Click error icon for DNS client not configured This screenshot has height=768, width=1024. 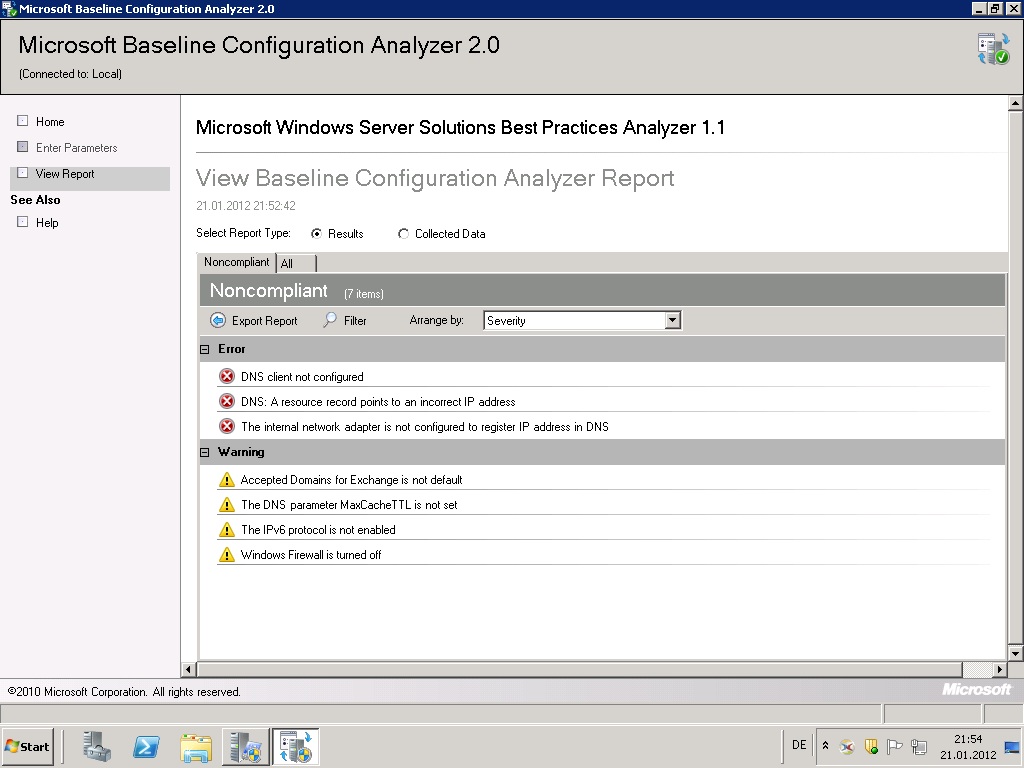[227, 377]
